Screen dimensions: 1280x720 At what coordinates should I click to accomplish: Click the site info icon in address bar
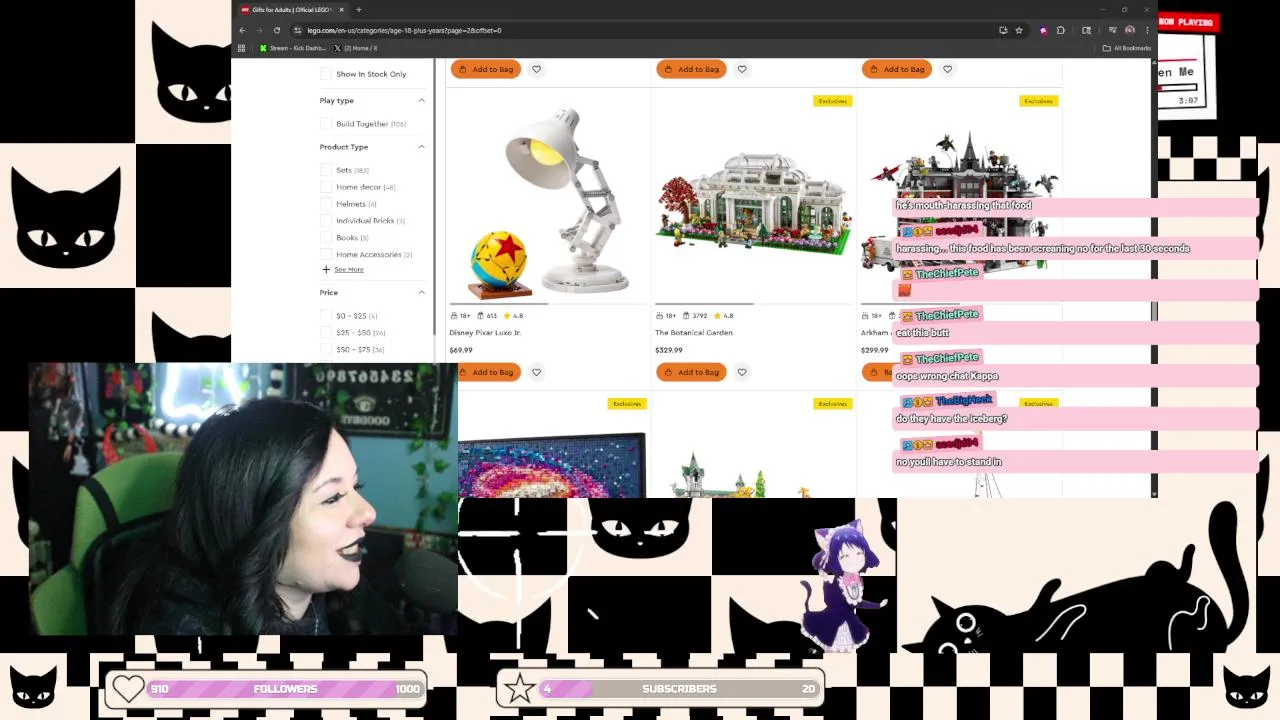tap(298, 30)
